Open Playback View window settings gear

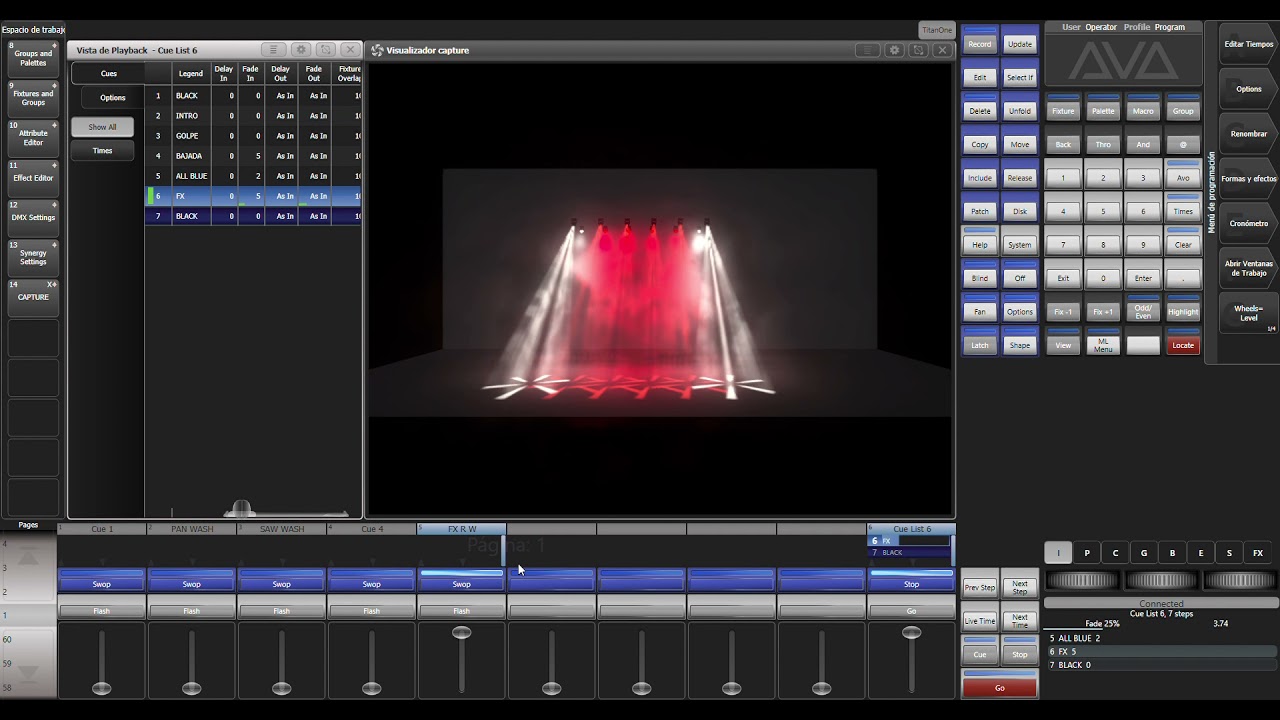pyautogui.click(x=300, y=49)
